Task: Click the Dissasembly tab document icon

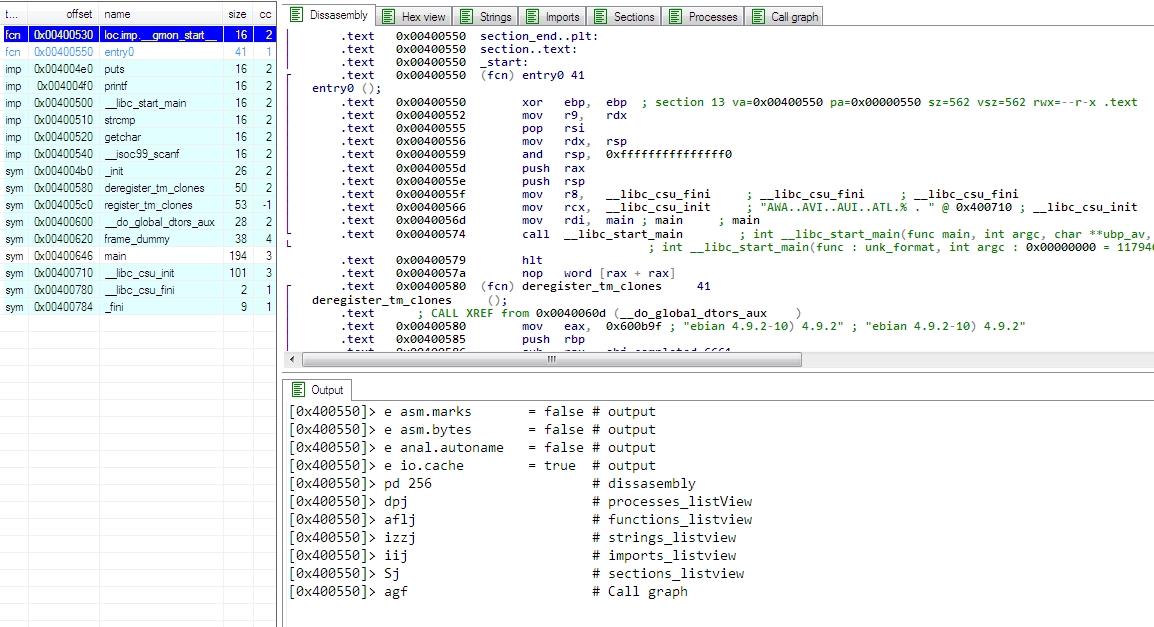Action: pyautogui.click(x=297, y=15)
